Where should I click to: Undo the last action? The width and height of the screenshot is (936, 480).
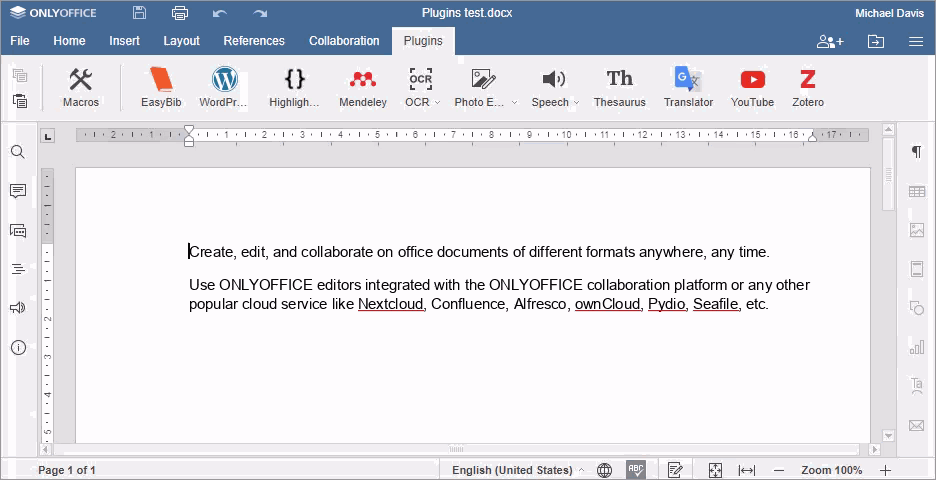(x=220, y=13)
